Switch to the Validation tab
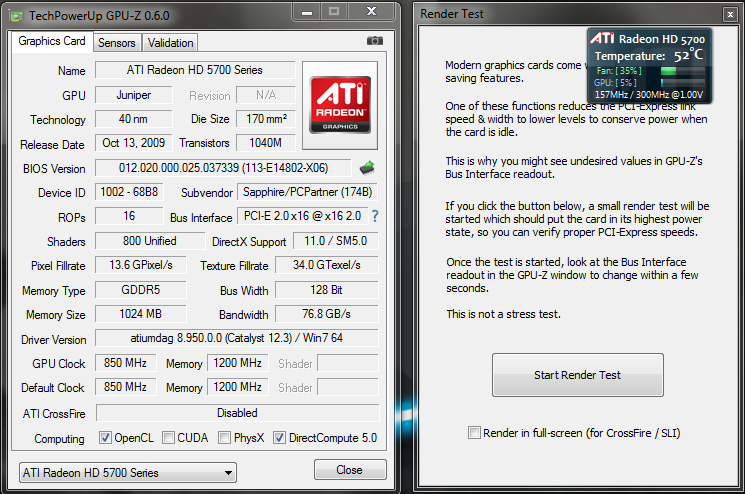The image size is (745, 494). (x=170, y=43)
